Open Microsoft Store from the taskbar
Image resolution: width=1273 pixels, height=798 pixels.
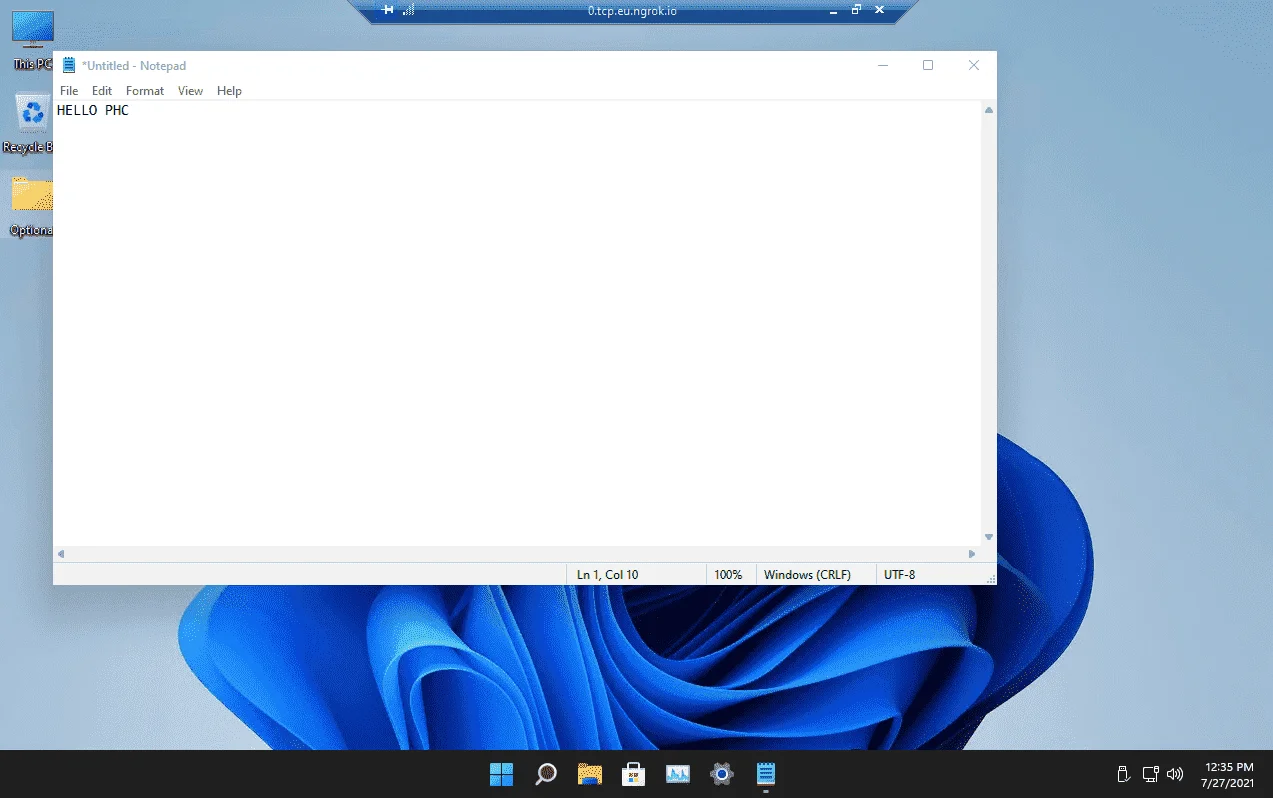pos(633,774)
